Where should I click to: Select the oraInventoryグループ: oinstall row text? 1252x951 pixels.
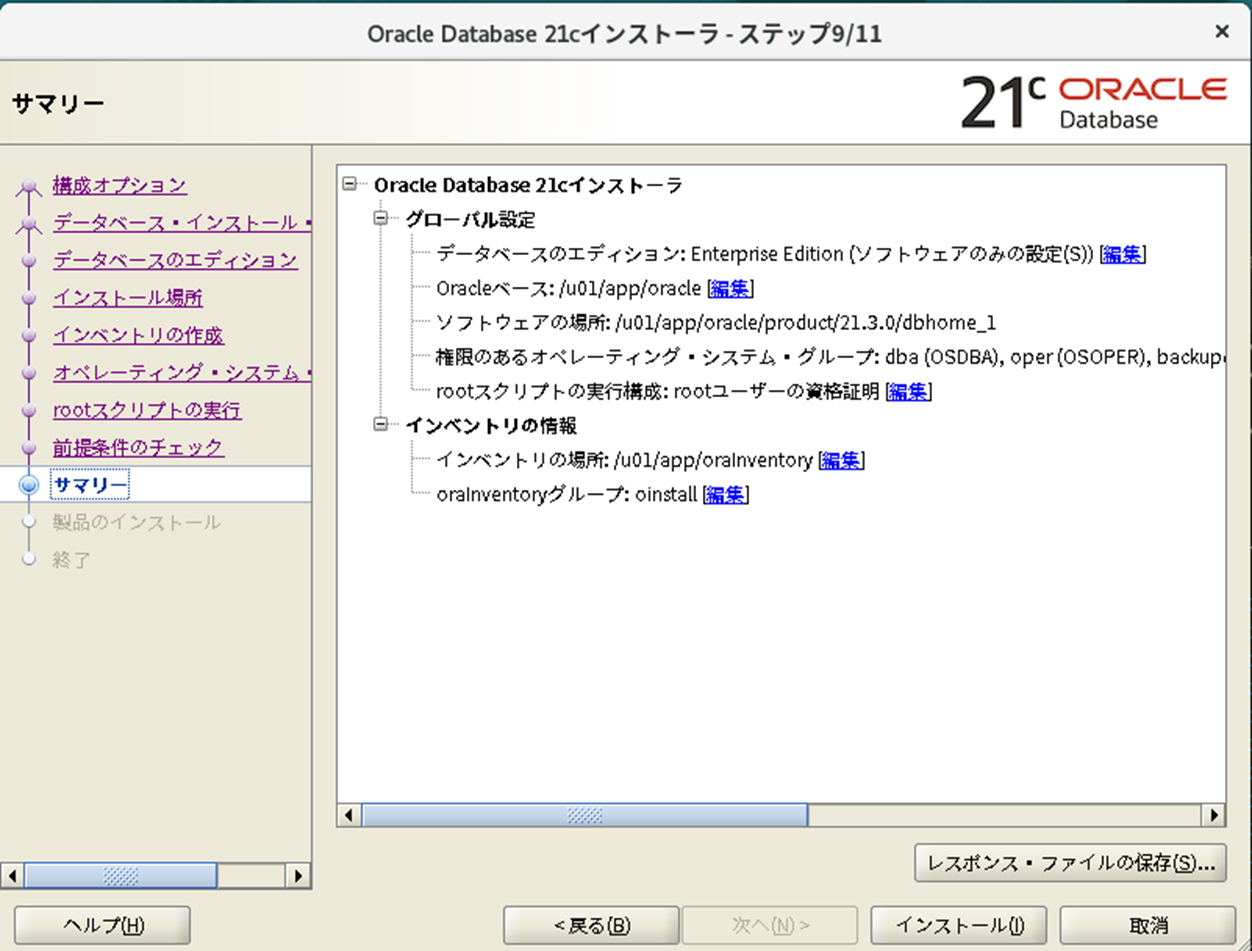coord(567,494)
